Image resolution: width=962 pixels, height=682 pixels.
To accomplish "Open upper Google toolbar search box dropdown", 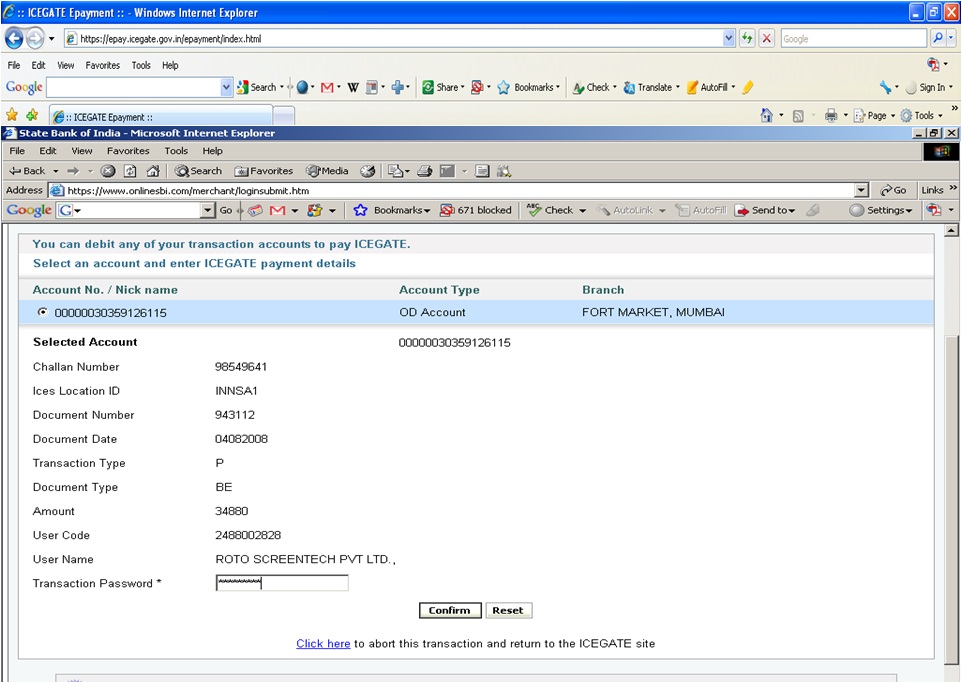I will [226, 88].
